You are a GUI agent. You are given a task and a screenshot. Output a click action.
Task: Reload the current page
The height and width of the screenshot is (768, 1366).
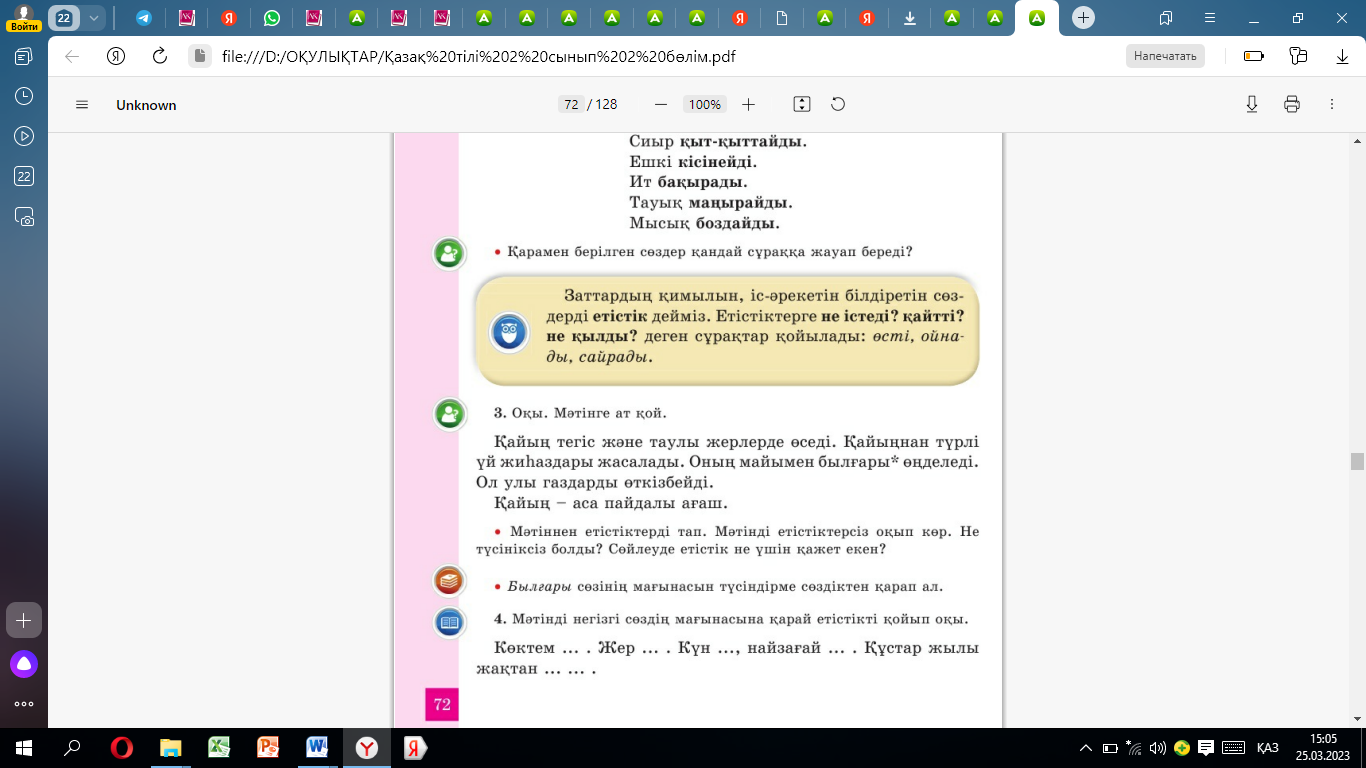[x=159, y=56]
